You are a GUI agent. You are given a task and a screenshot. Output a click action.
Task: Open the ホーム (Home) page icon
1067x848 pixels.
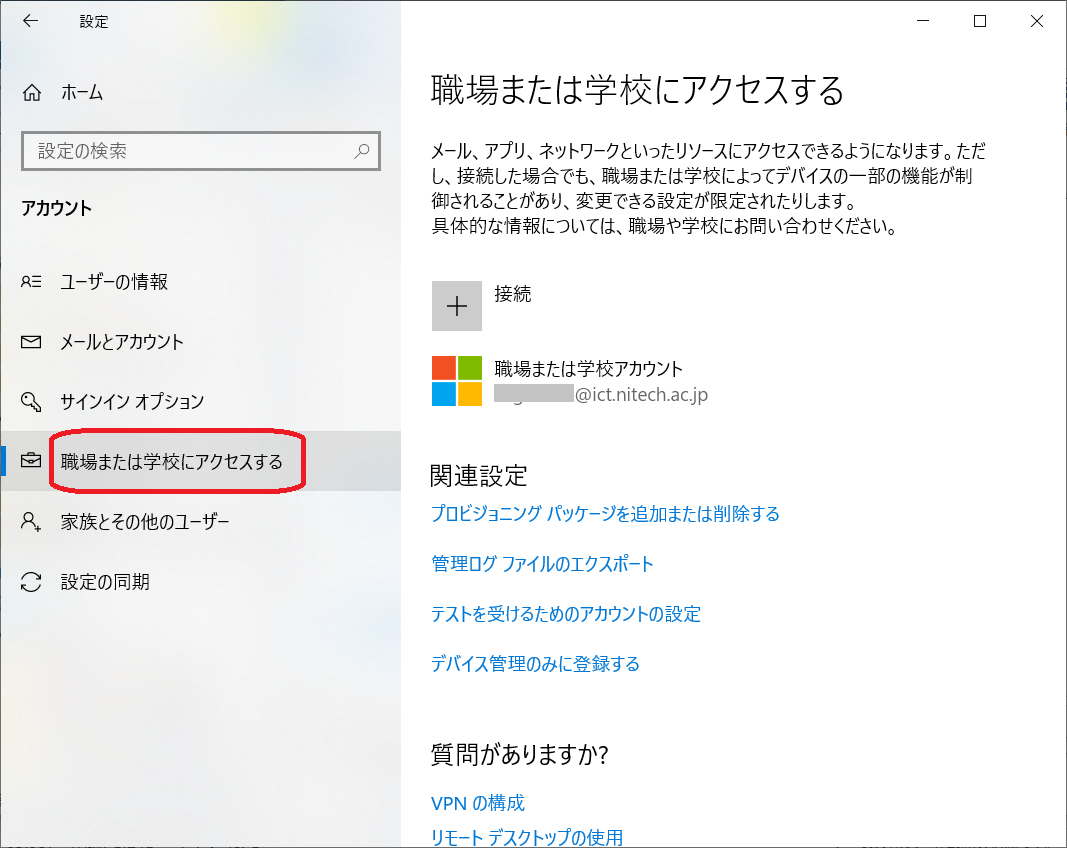30,92
